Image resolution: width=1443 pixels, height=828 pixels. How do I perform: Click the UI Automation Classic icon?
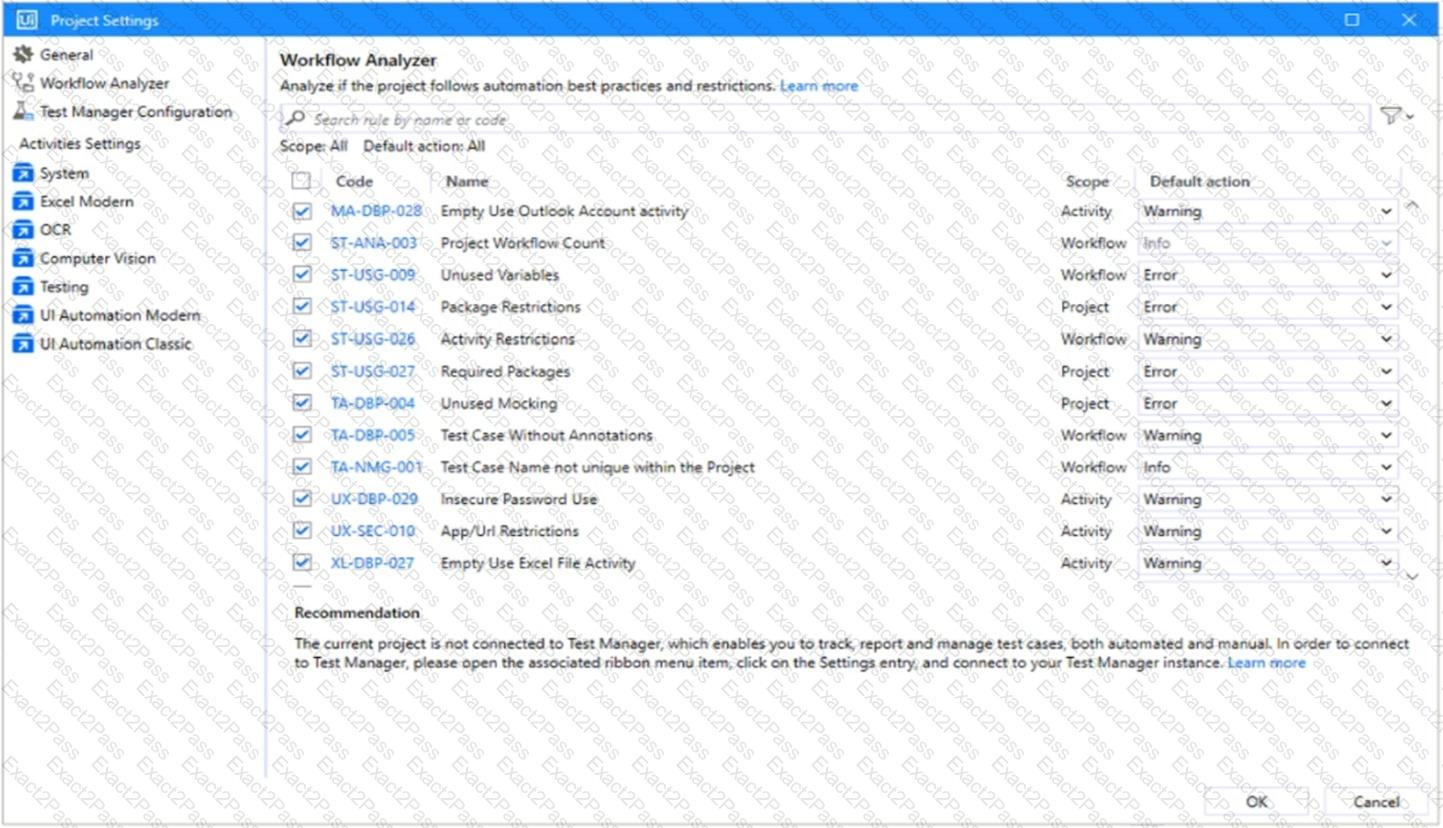pyautogui.click(x=22, y=344)
